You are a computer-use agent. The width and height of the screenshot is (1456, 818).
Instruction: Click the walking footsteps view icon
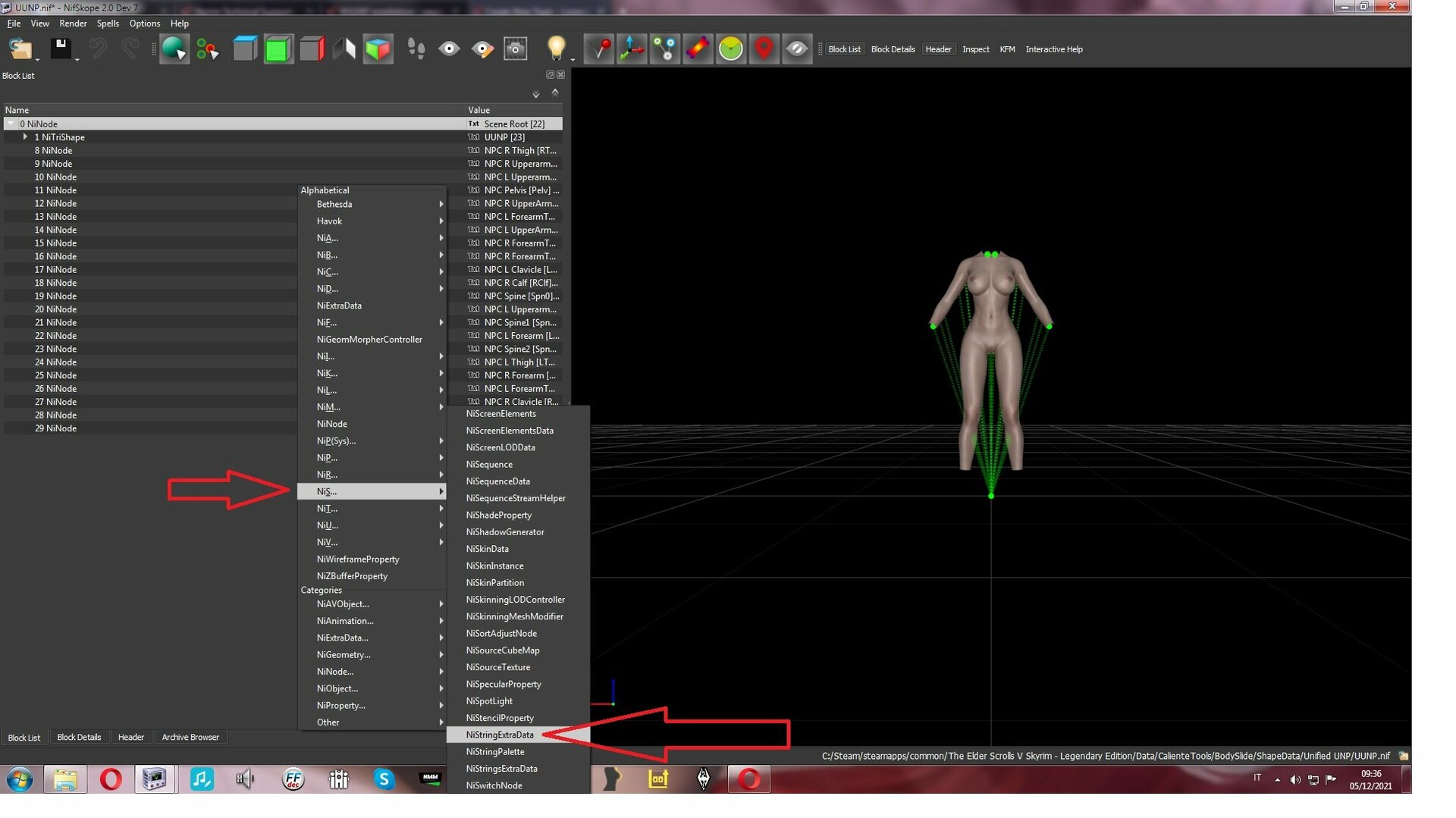point(416,49)
